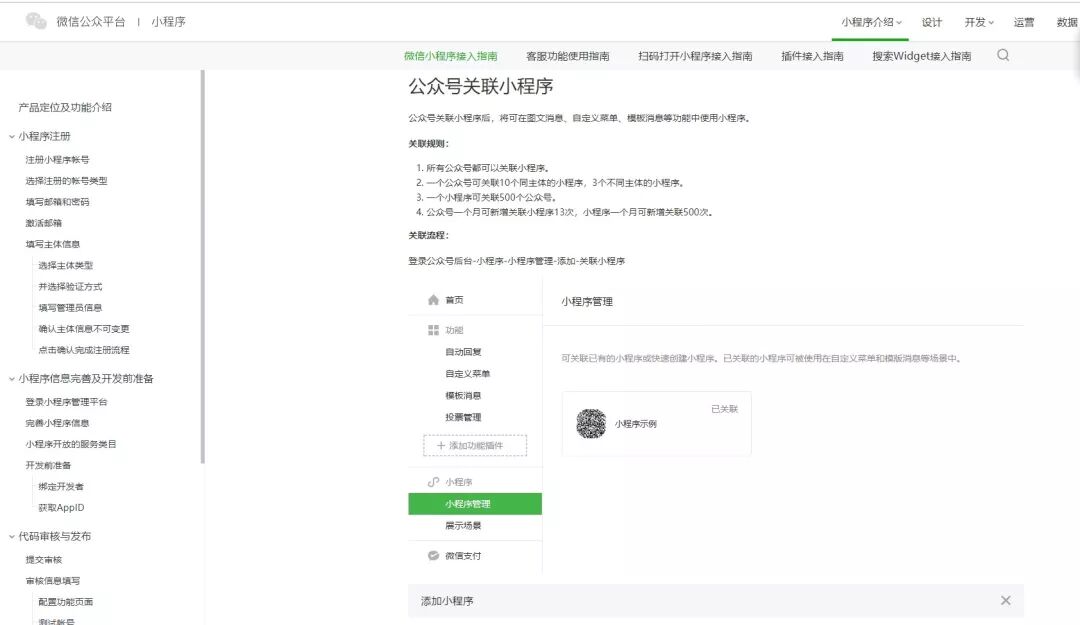Click the WeChat Pay icon beside 微信支付
Image resolution: width=1080 pixels, height=625 pixels.
tap(433, 555)
